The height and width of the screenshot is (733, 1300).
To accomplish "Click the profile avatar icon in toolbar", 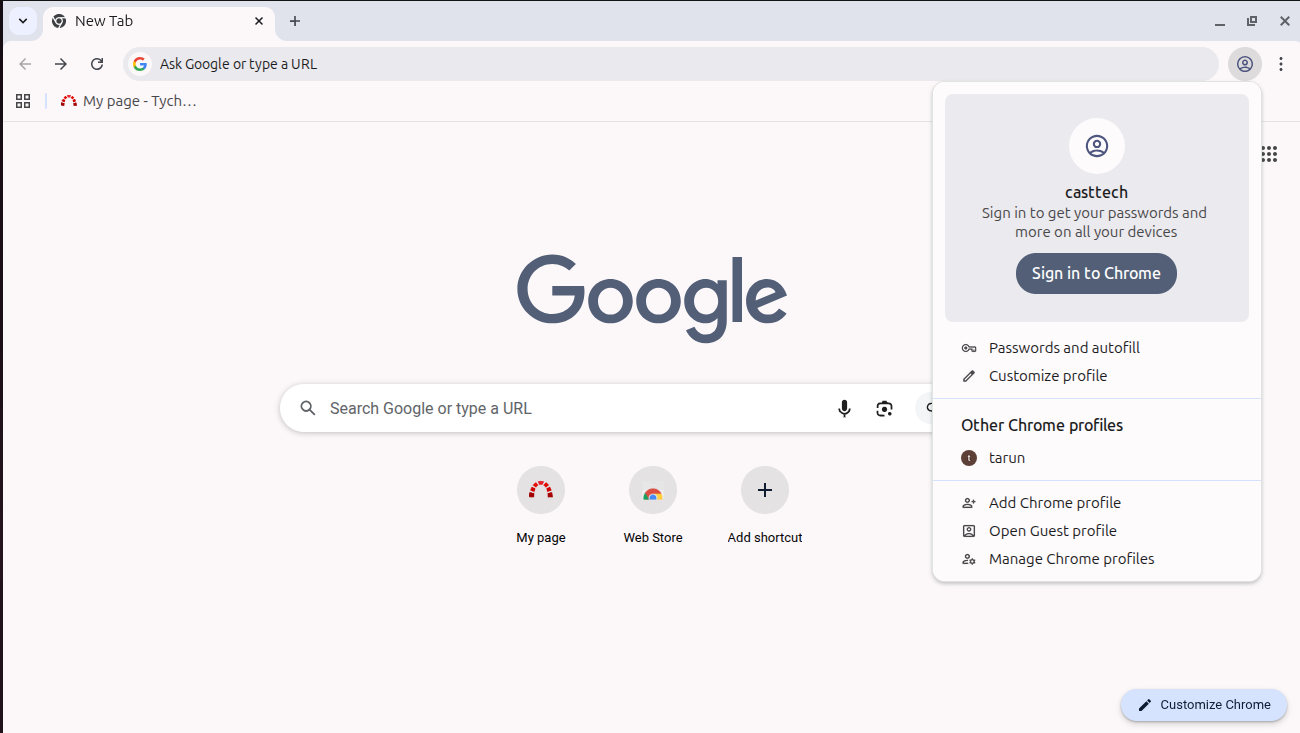I will tap(1244, 64).
